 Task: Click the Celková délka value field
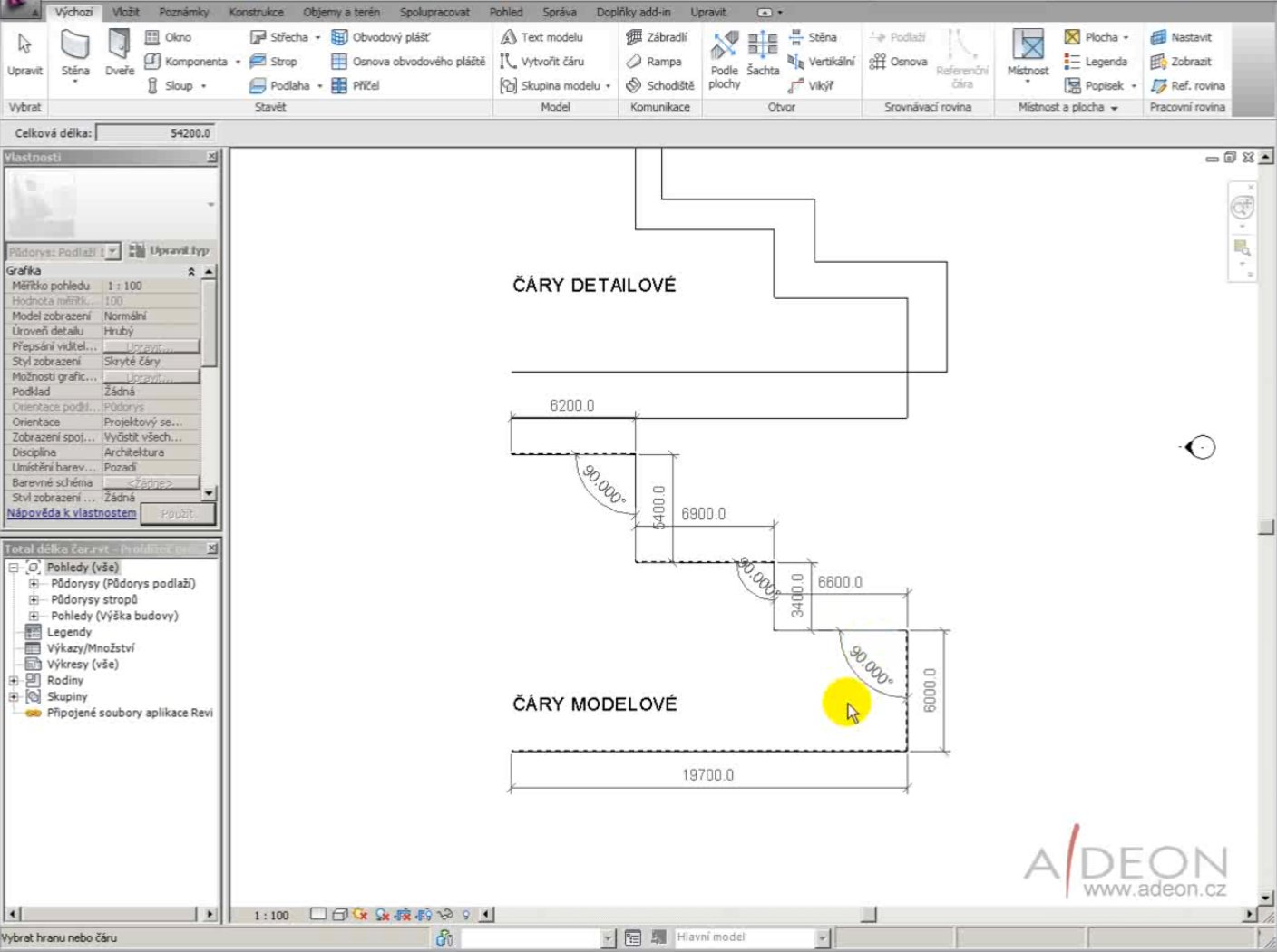coord(155,133)
